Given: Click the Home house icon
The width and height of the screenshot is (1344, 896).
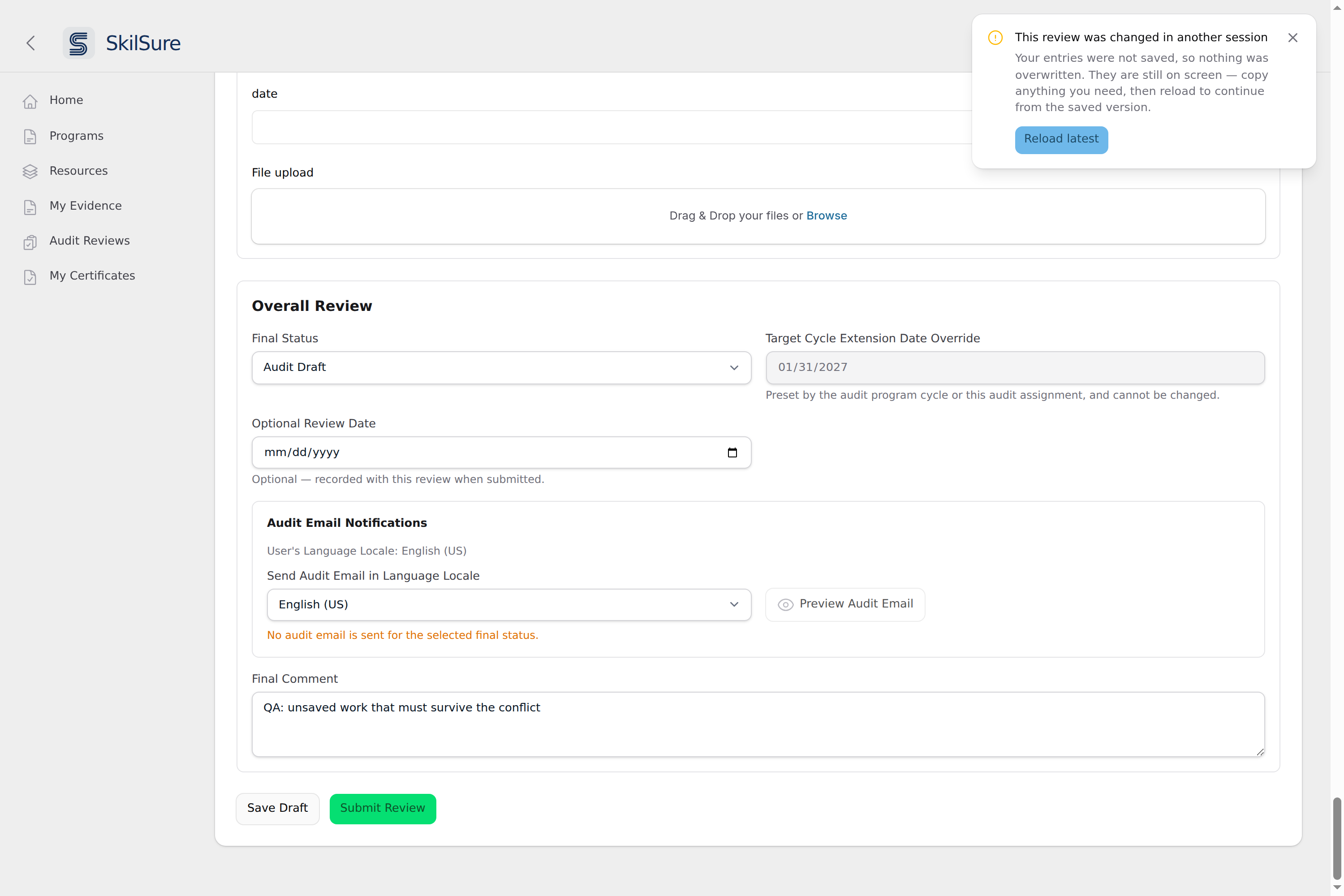Looking at the screenshot, I should pos(30,101).
